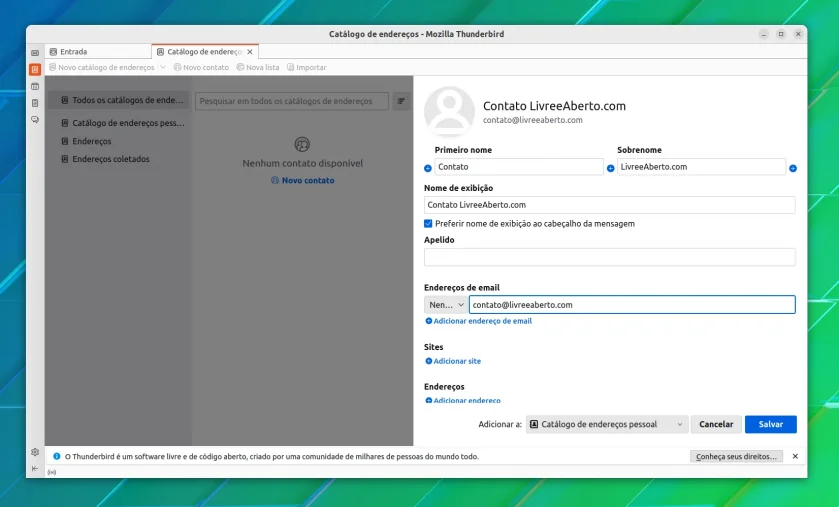Select Catálogo de endereços pessoal in sidebar
Image resolution: width=840 pixels, height=507 pixels.
click(118, 123)
